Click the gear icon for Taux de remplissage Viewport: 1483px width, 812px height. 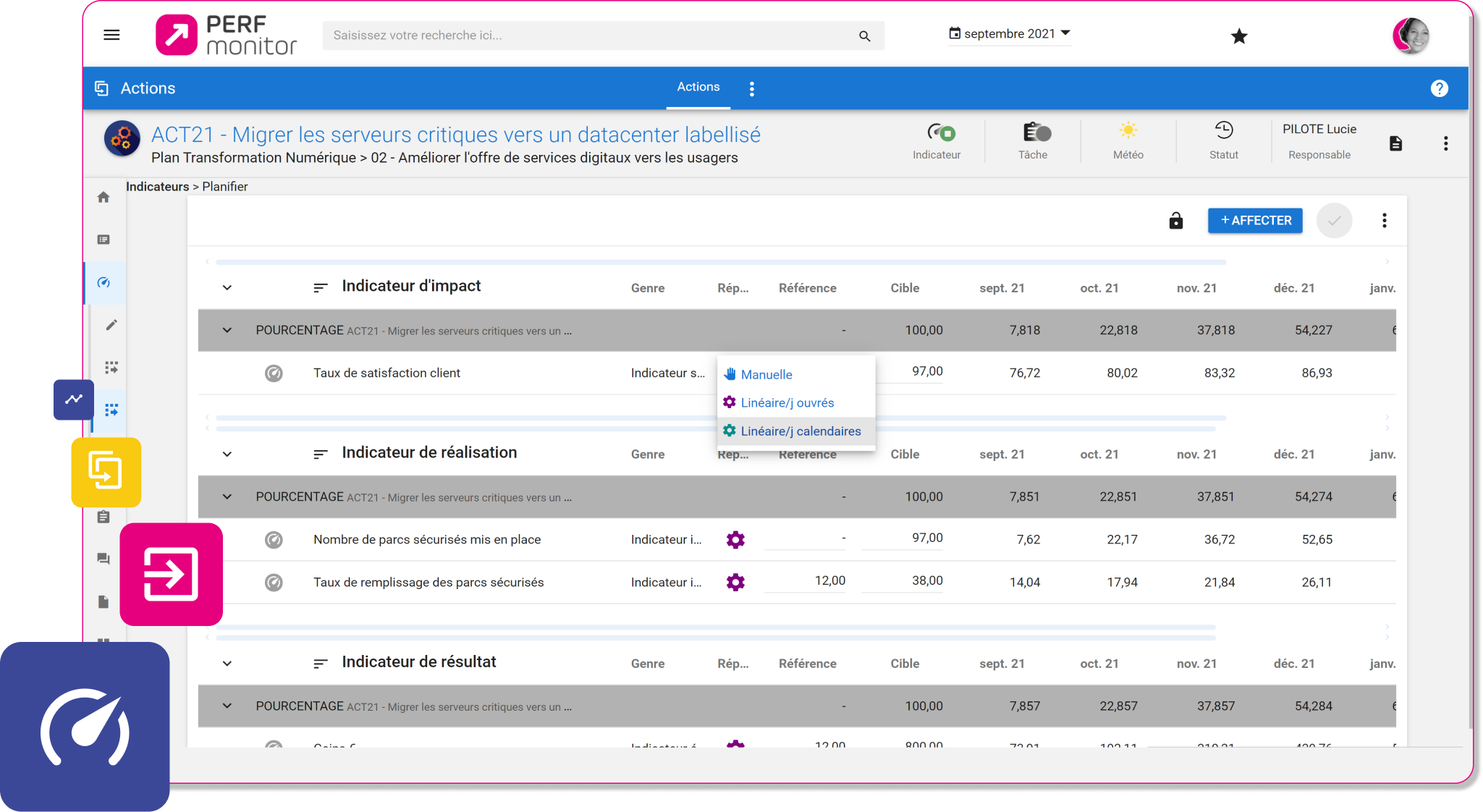click(x=735, y=583)
